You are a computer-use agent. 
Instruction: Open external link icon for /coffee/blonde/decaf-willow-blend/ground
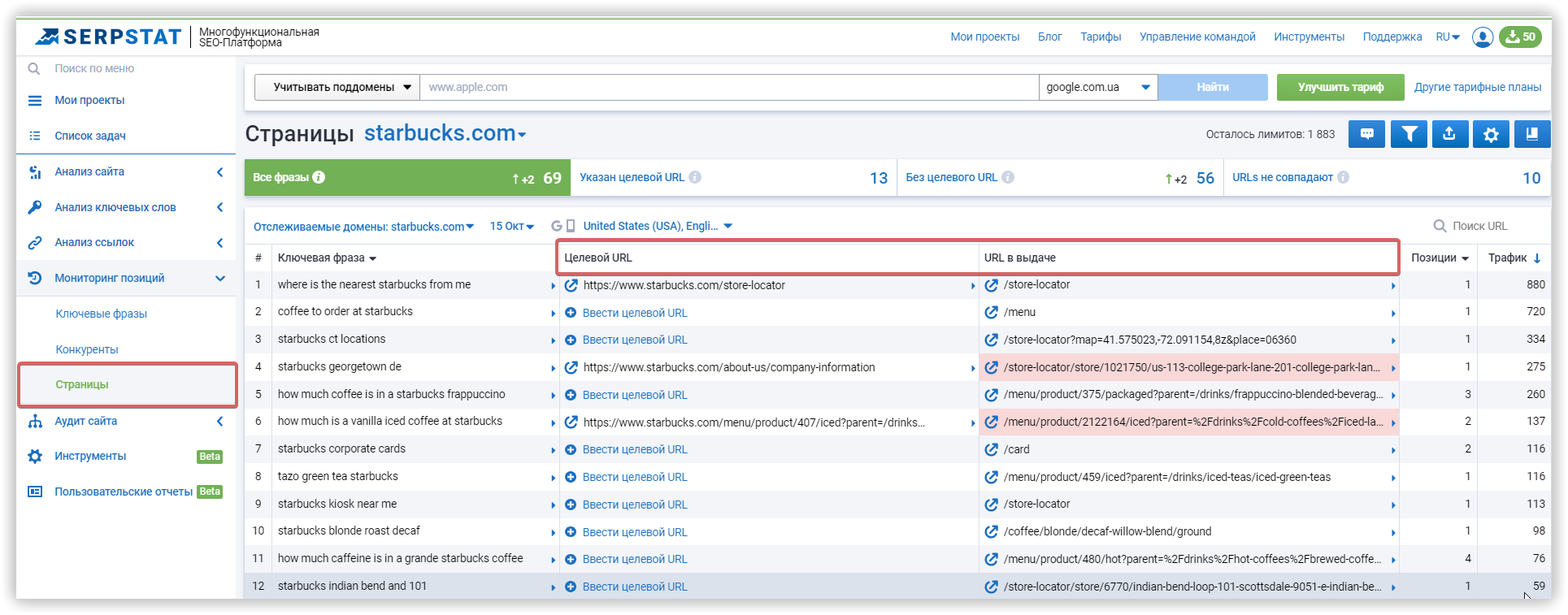(x=991, y=531)
